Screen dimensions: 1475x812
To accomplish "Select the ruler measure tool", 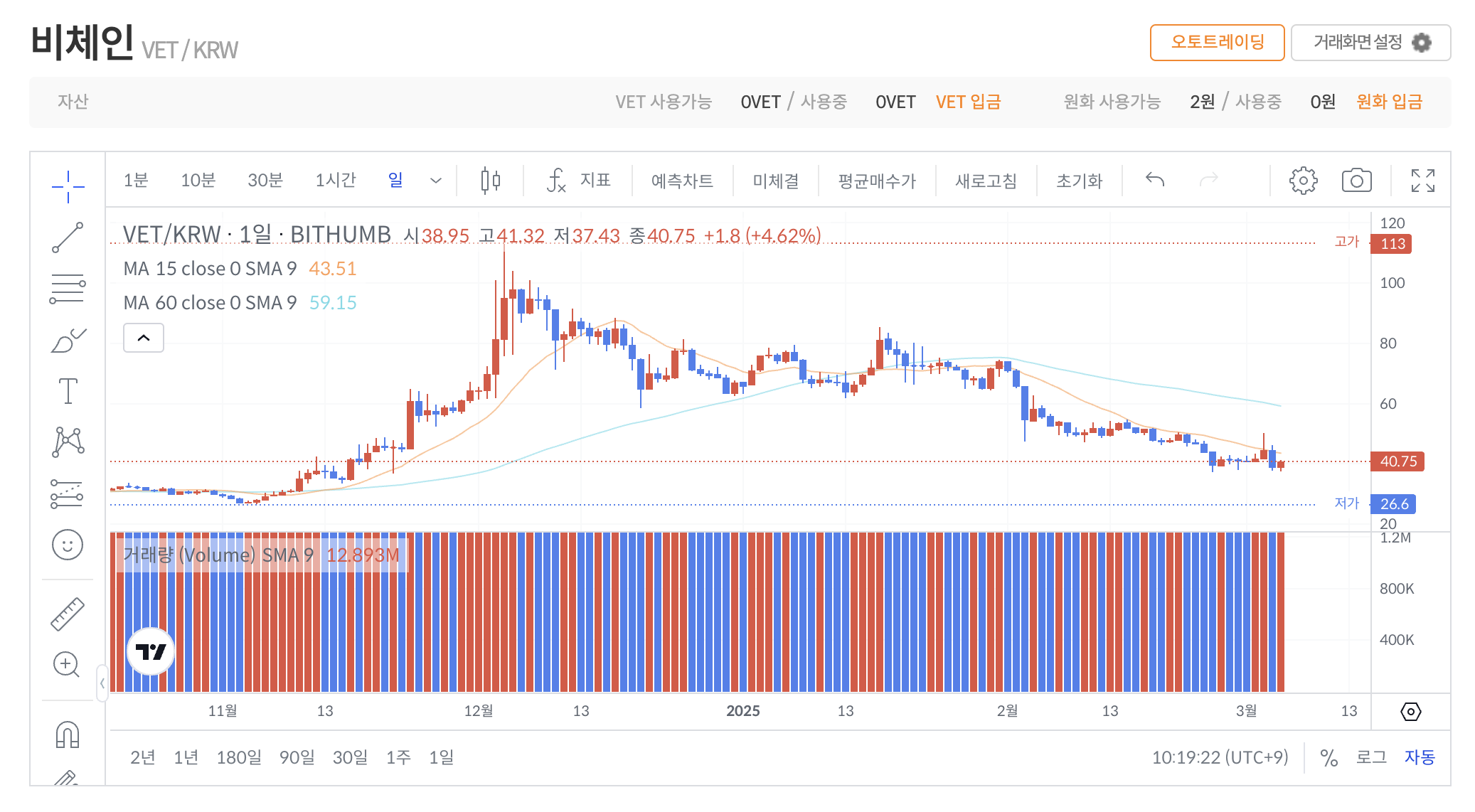I will pyautogui.click(x=68, y=614).
